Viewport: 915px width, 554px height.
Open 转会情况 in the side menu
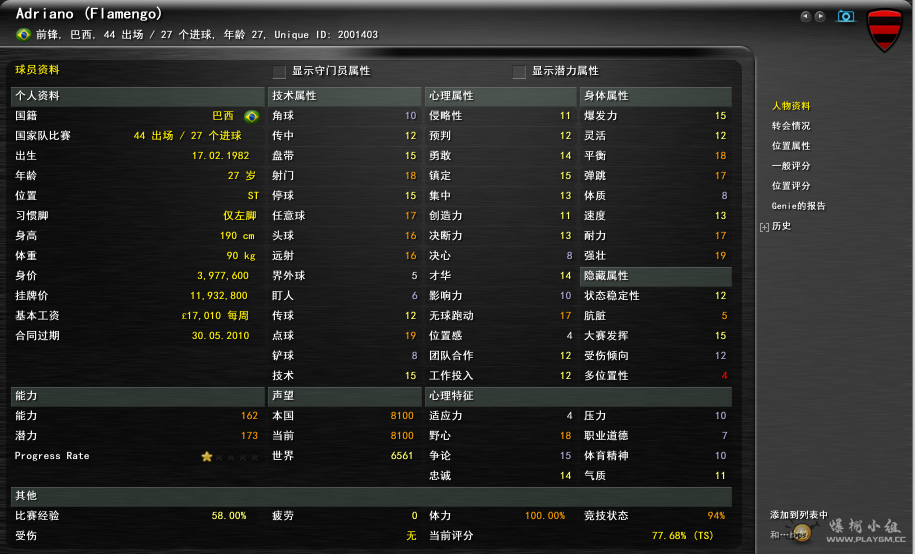point(791,126)
